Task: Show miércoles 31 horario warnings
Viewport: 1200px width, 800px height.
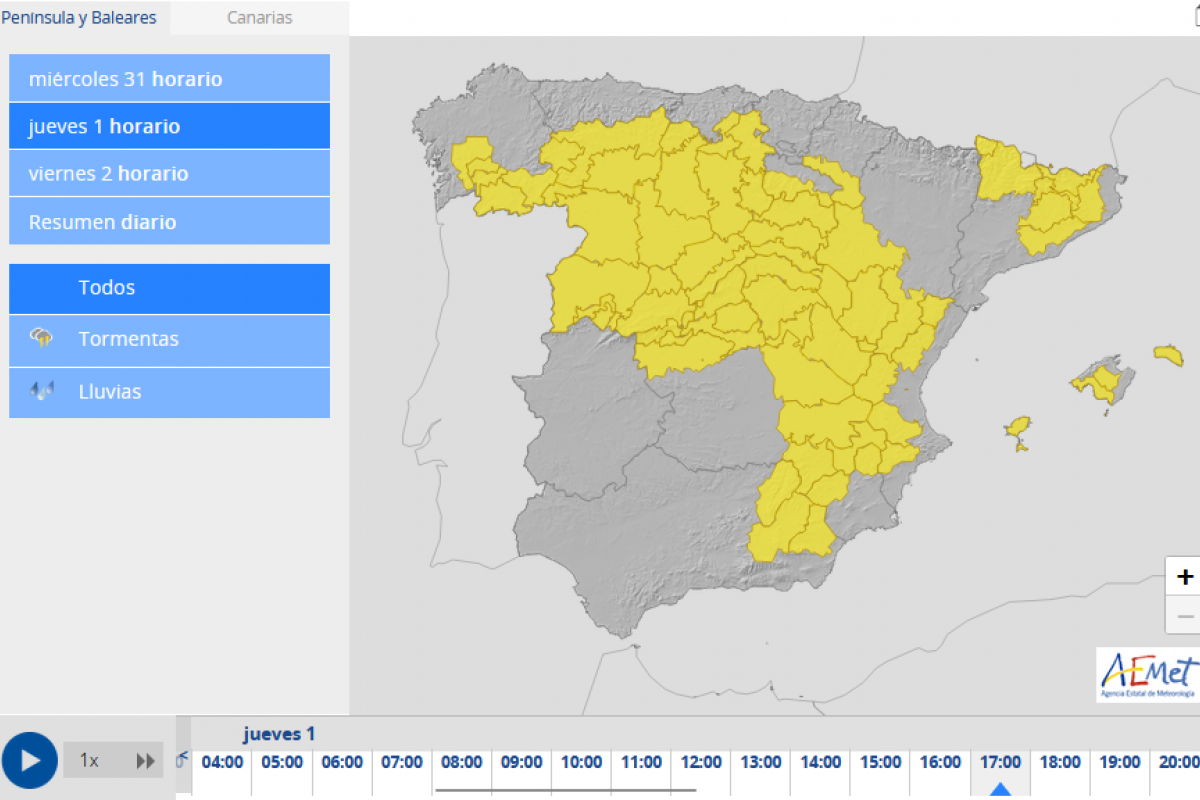Action: pos(169,79)
